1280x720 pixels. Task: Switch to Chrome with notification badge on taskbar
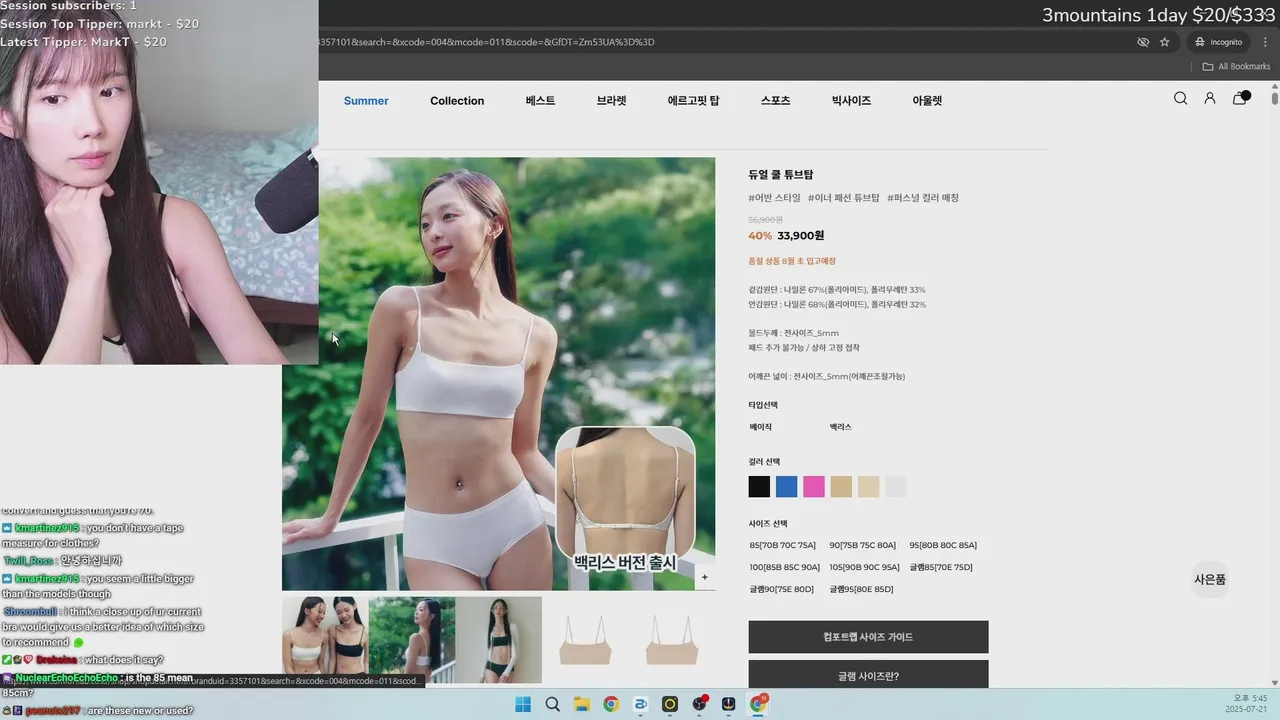pos(758,704)
